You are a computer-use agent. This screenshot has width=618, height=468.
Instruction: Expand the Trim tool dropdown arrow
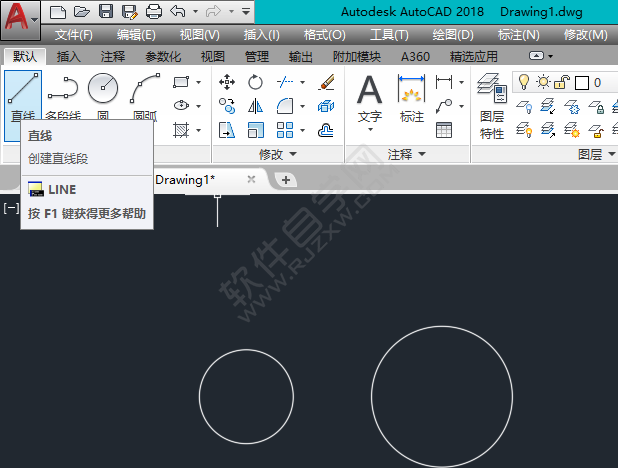[x=302, y=82]
